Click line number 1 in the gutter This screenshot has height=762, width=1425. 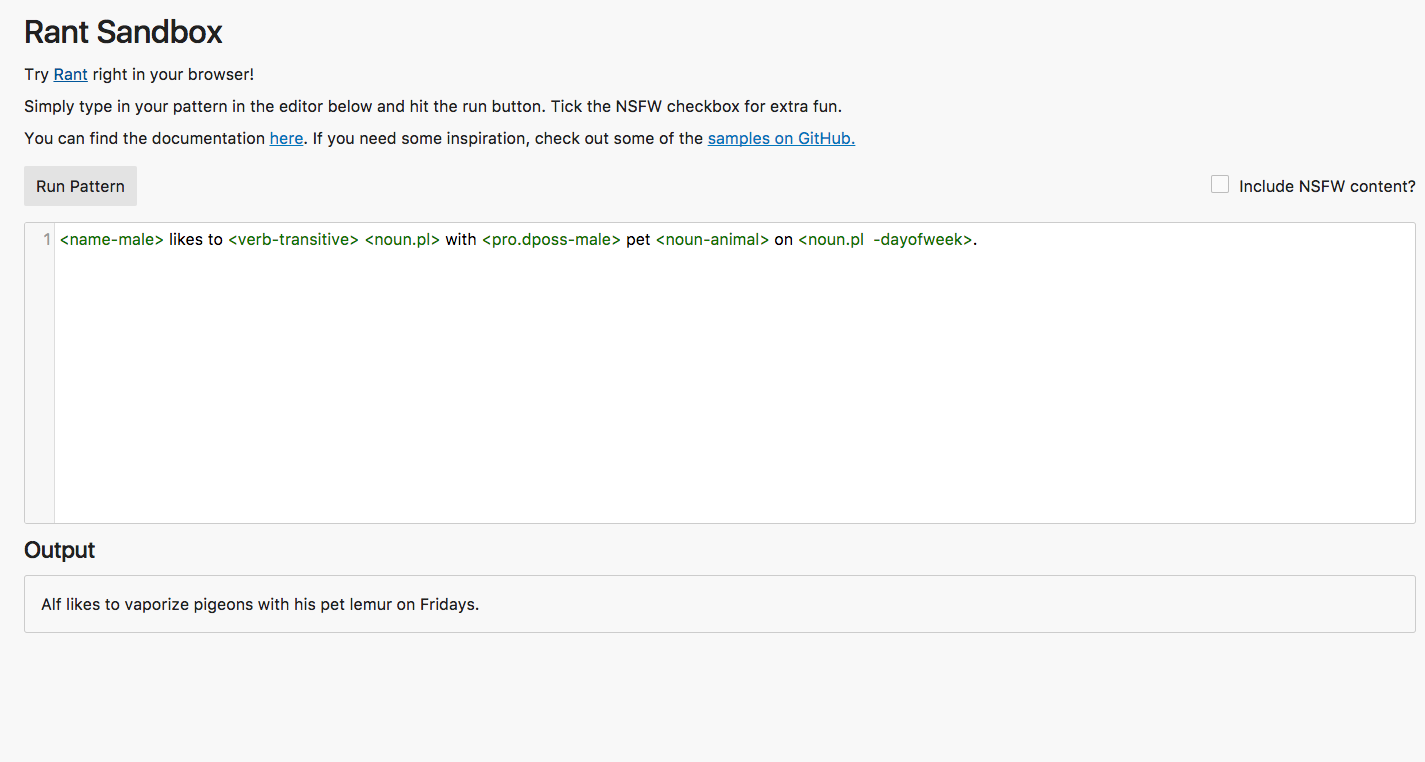coord(46,240)
